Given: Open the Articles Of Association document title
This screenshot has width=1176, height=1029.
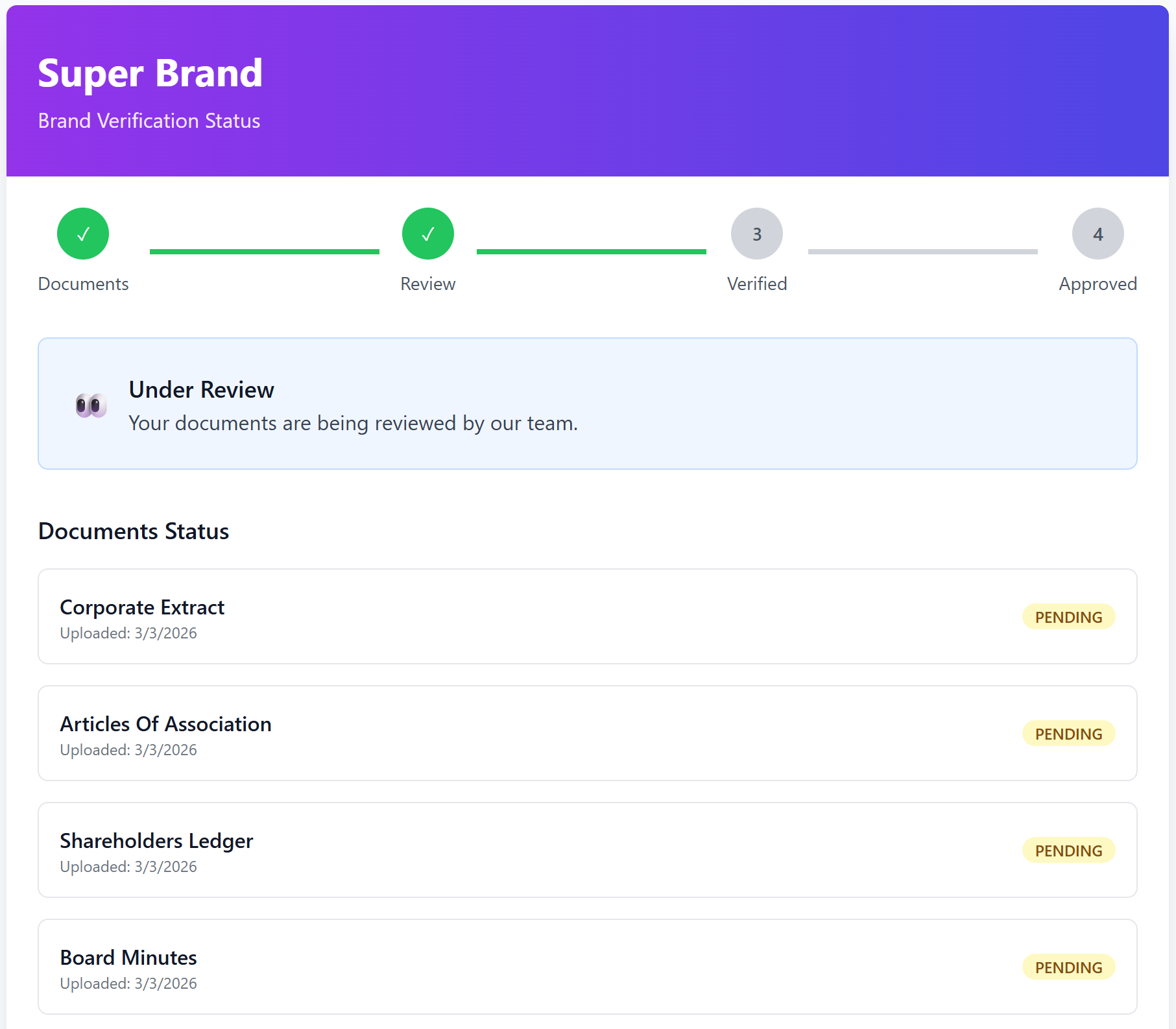Looking at the screenshot, I should pos(166,724).
